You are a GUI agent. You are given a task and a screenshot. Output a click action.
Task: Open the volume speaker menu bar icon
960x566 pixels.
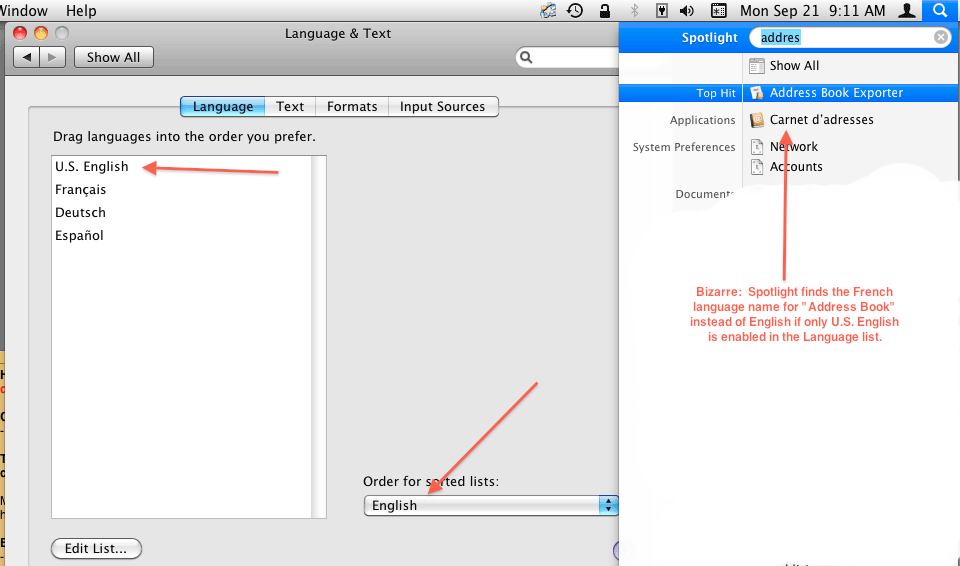687,10
